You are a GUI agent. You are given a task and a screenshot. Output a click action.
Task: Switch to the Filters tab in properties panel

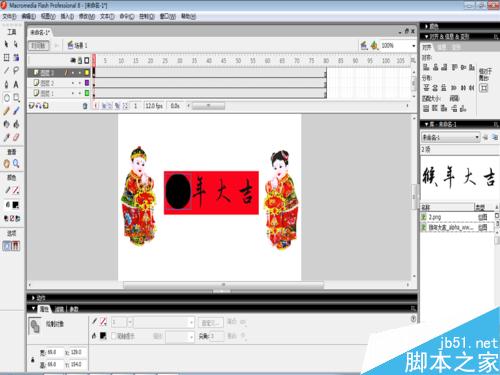59,309
